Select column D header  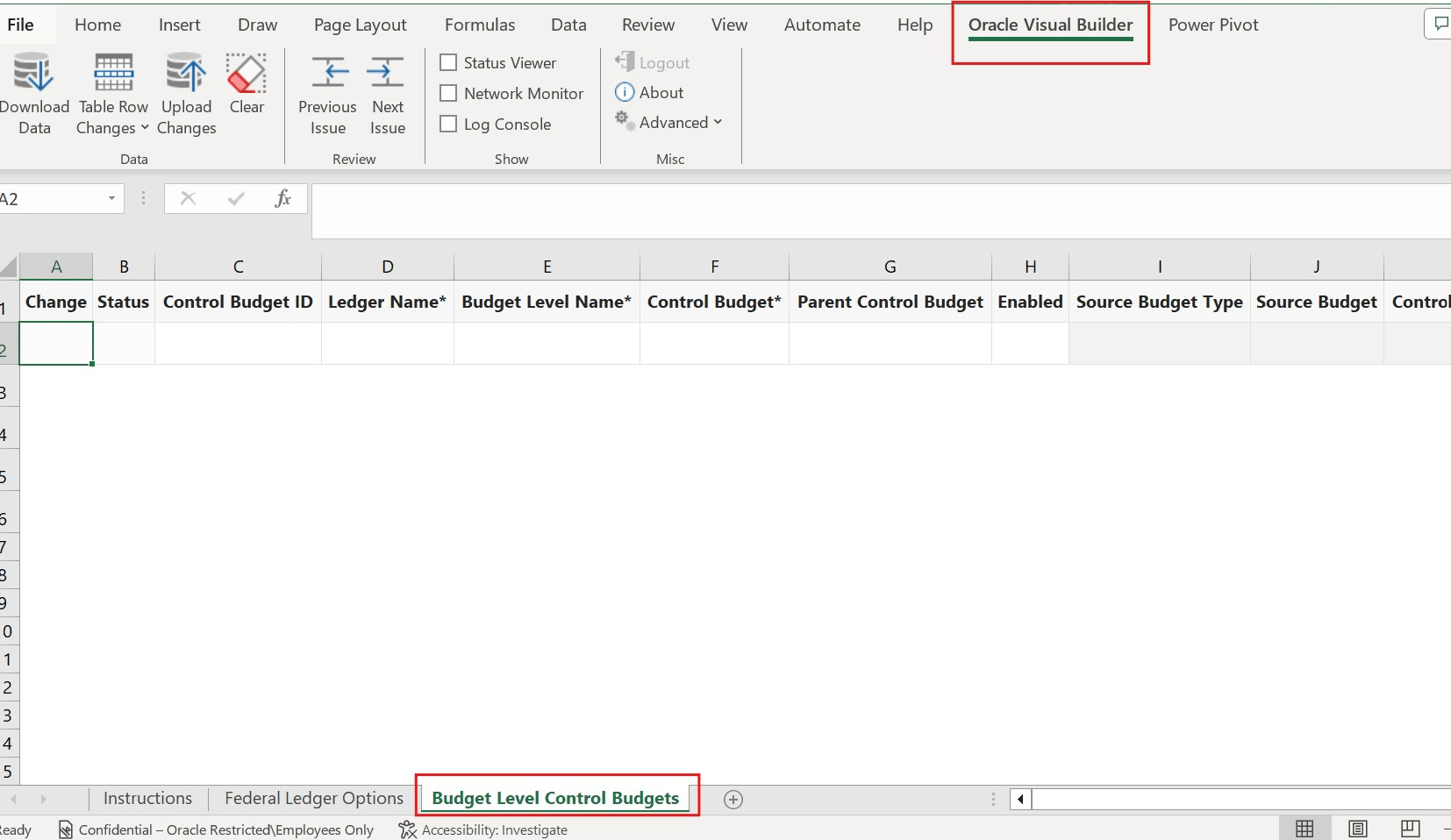pyautogui.click(x=387, y=267)
